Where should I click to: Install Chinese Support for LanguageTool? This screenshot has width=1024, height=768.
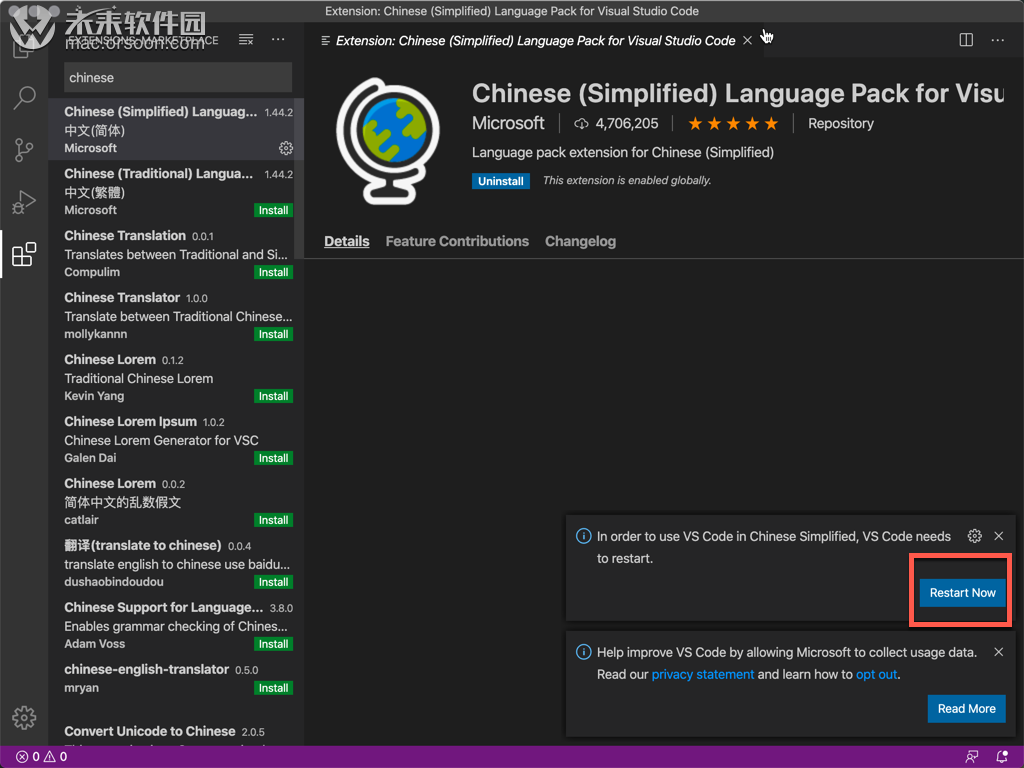pyautogui.click(x=273, y=644)
